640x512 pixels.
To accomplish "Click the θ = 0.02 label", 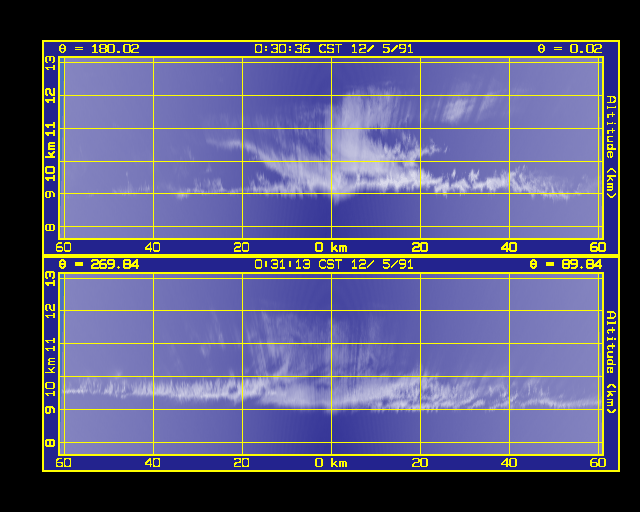I will point(570,49).
